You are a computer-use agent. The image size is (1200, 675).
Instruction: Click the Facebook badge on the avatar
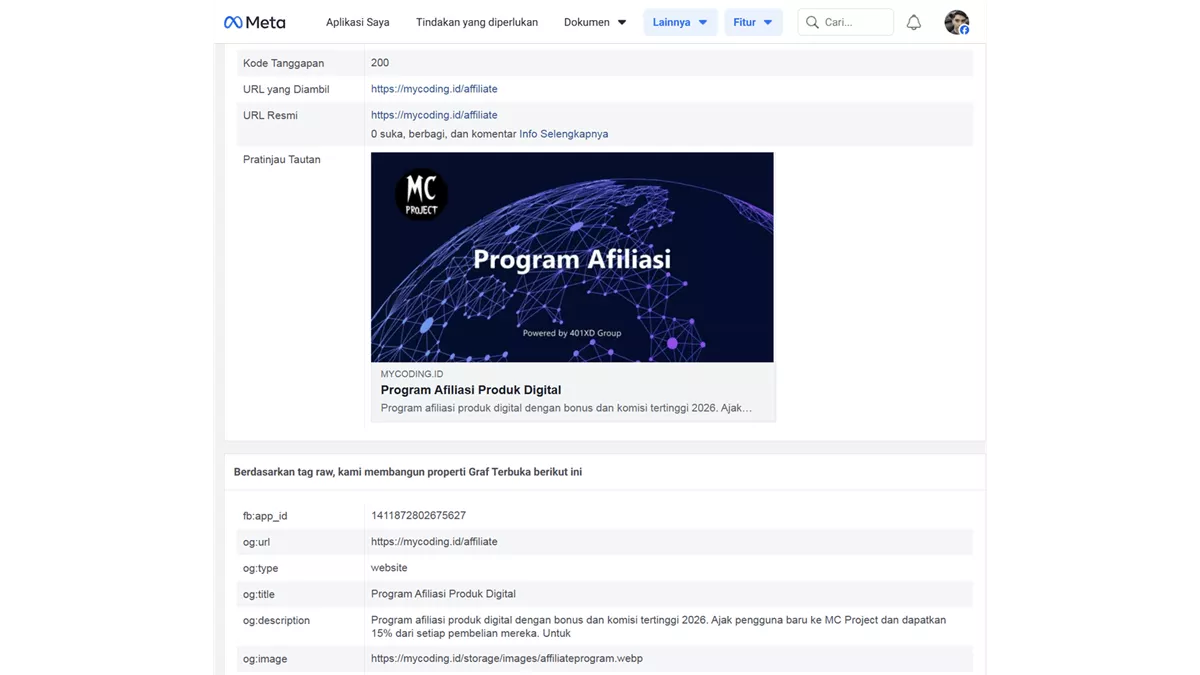pyautogui.click(x=966, y=30)
